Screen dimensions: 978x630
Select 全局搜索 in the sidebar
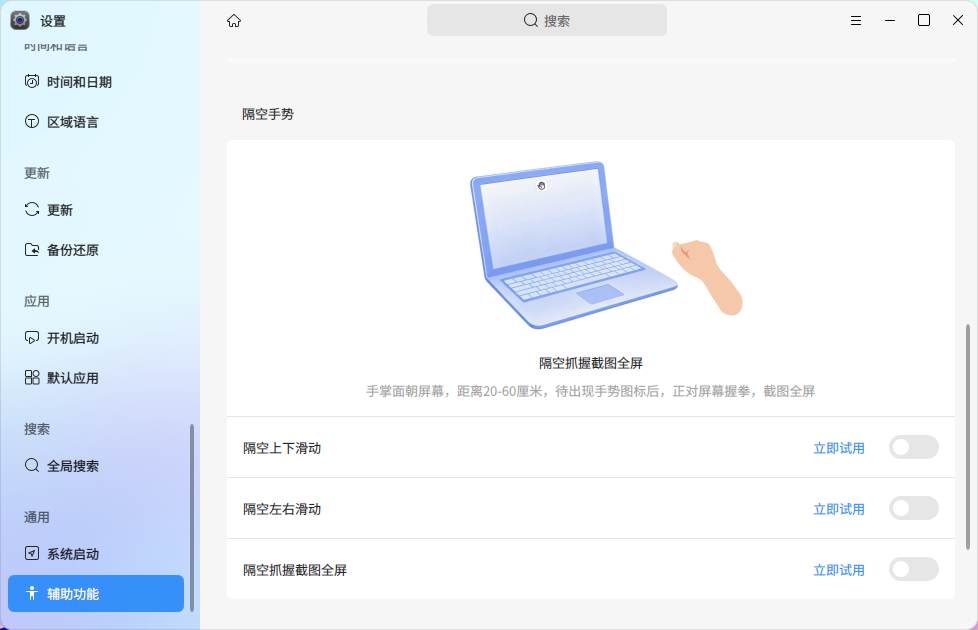[96, 466]
